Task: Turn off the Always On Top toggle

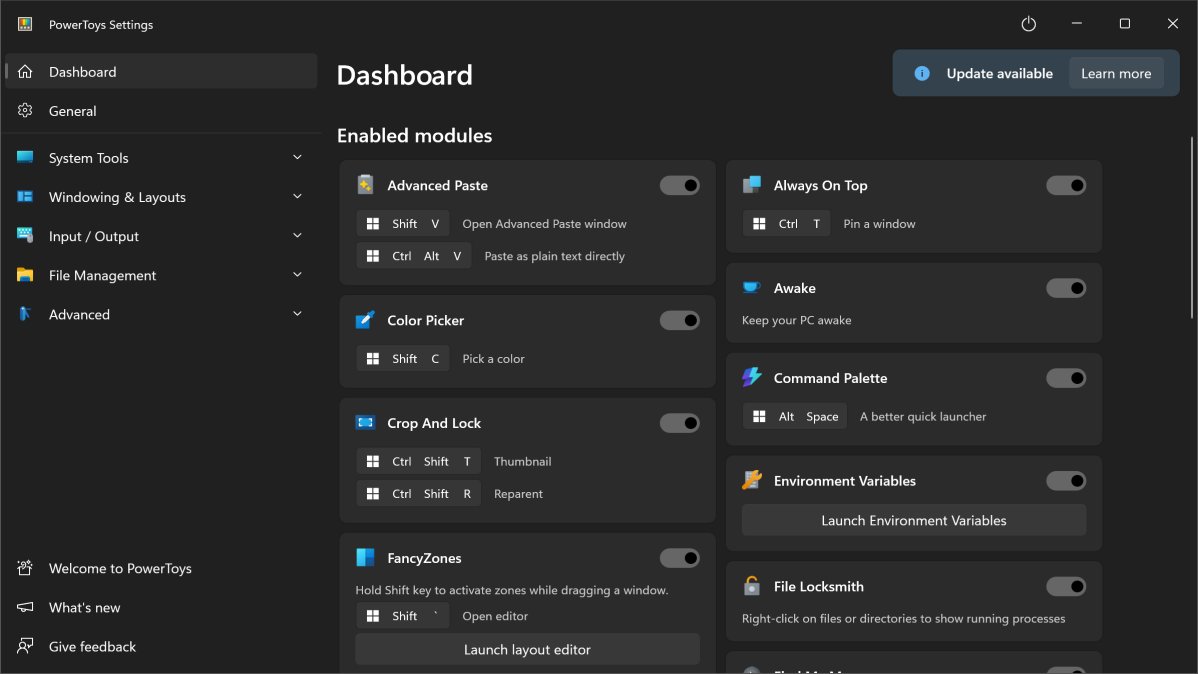Action: tap(1066, 185)
